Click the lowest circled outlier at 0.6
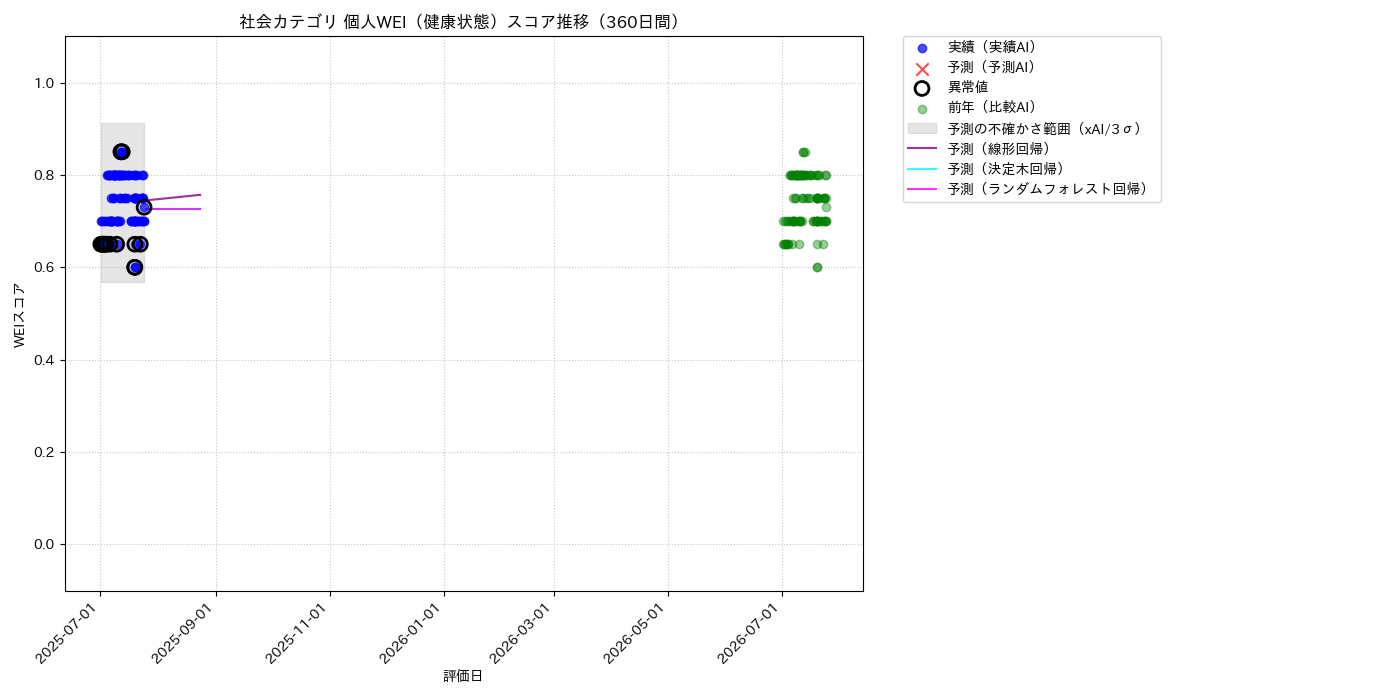 pyautogui.click(x=135, y=267)
